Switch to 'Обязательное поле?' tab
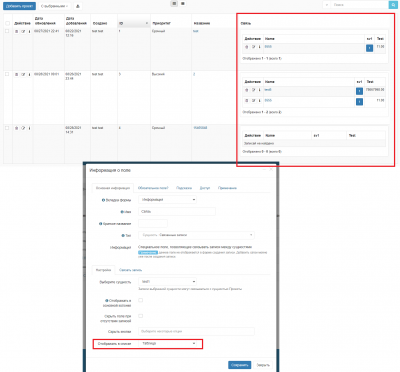The image size is (400, 372). (153, 188)
